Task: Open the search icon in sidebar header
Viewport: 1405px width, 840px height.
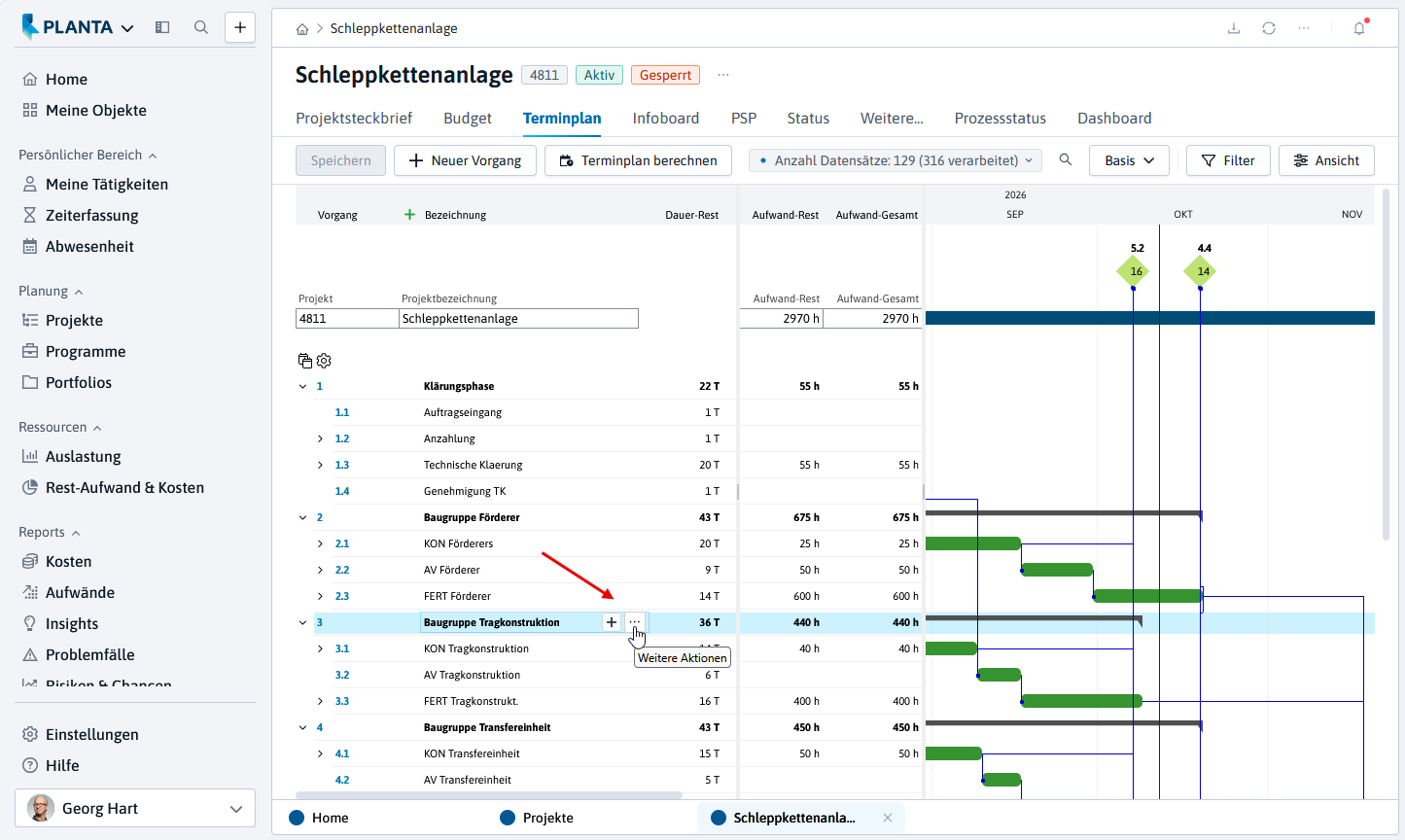Action: click(201, 27)
